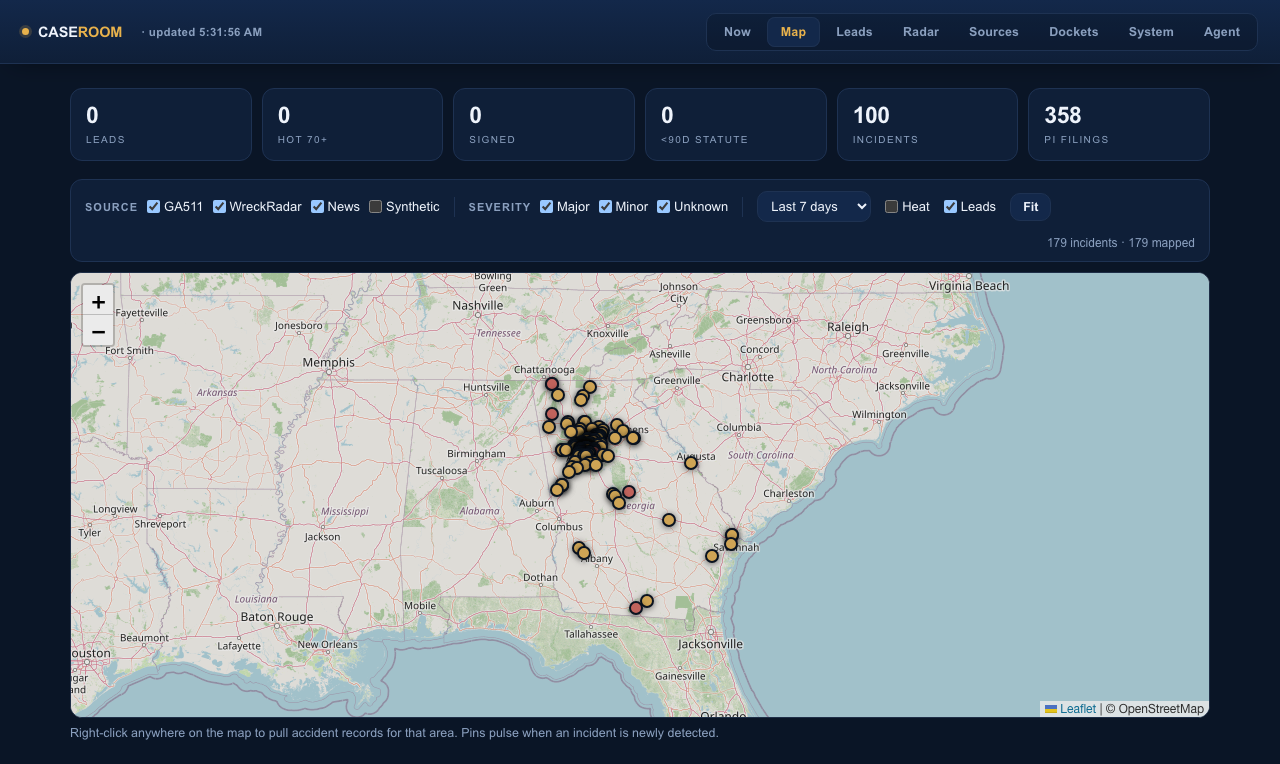The width and height of the screenshot is (1280, 764).
Task: Select the incident pin southwest of Savannah
Action: (x=712, y=556)
